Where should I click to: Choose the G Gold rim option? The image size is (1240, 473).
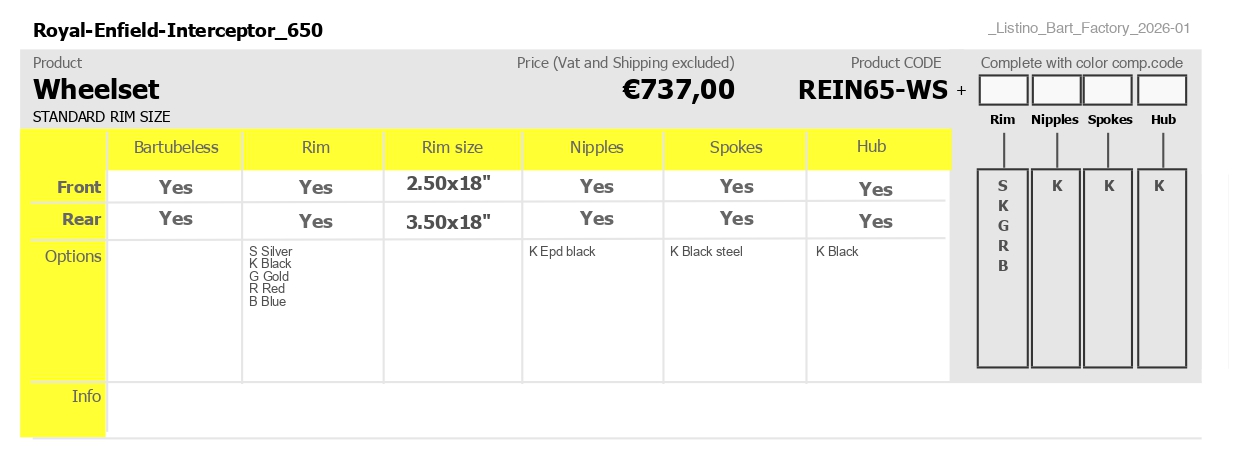tap(269, 277)
